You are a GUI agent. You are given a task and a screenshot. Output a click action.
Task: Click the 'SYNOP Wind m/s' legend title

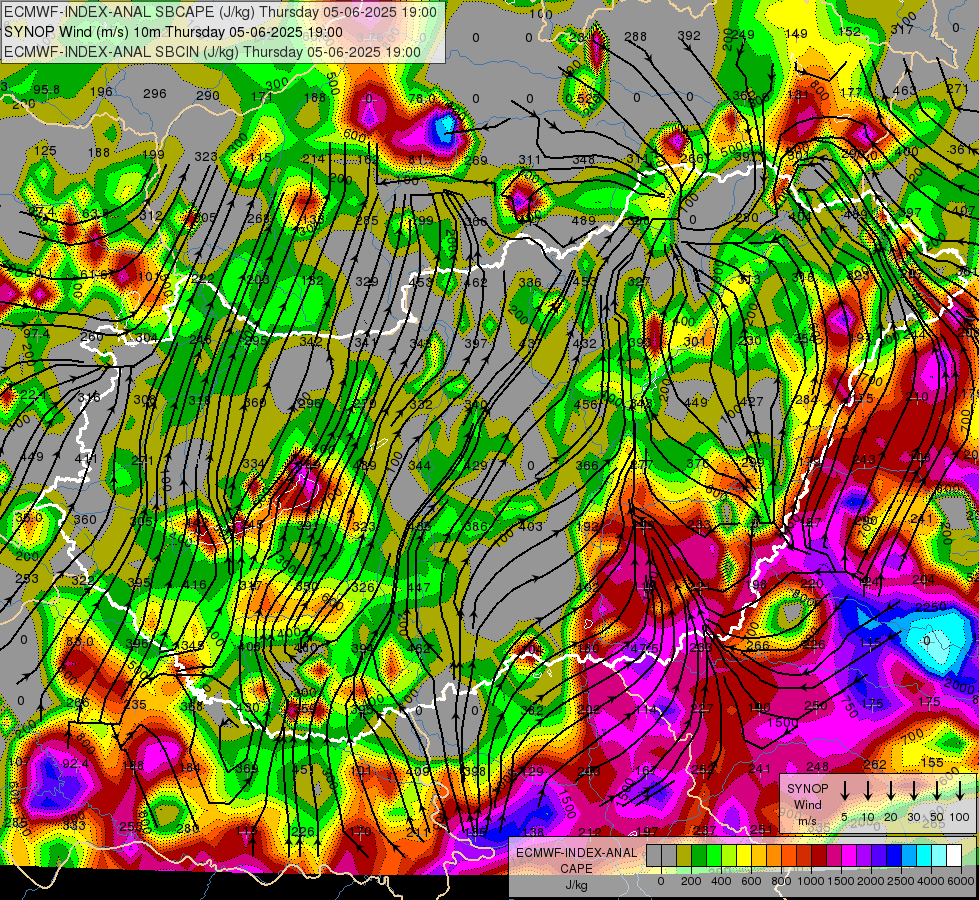(x=807, y=804)
